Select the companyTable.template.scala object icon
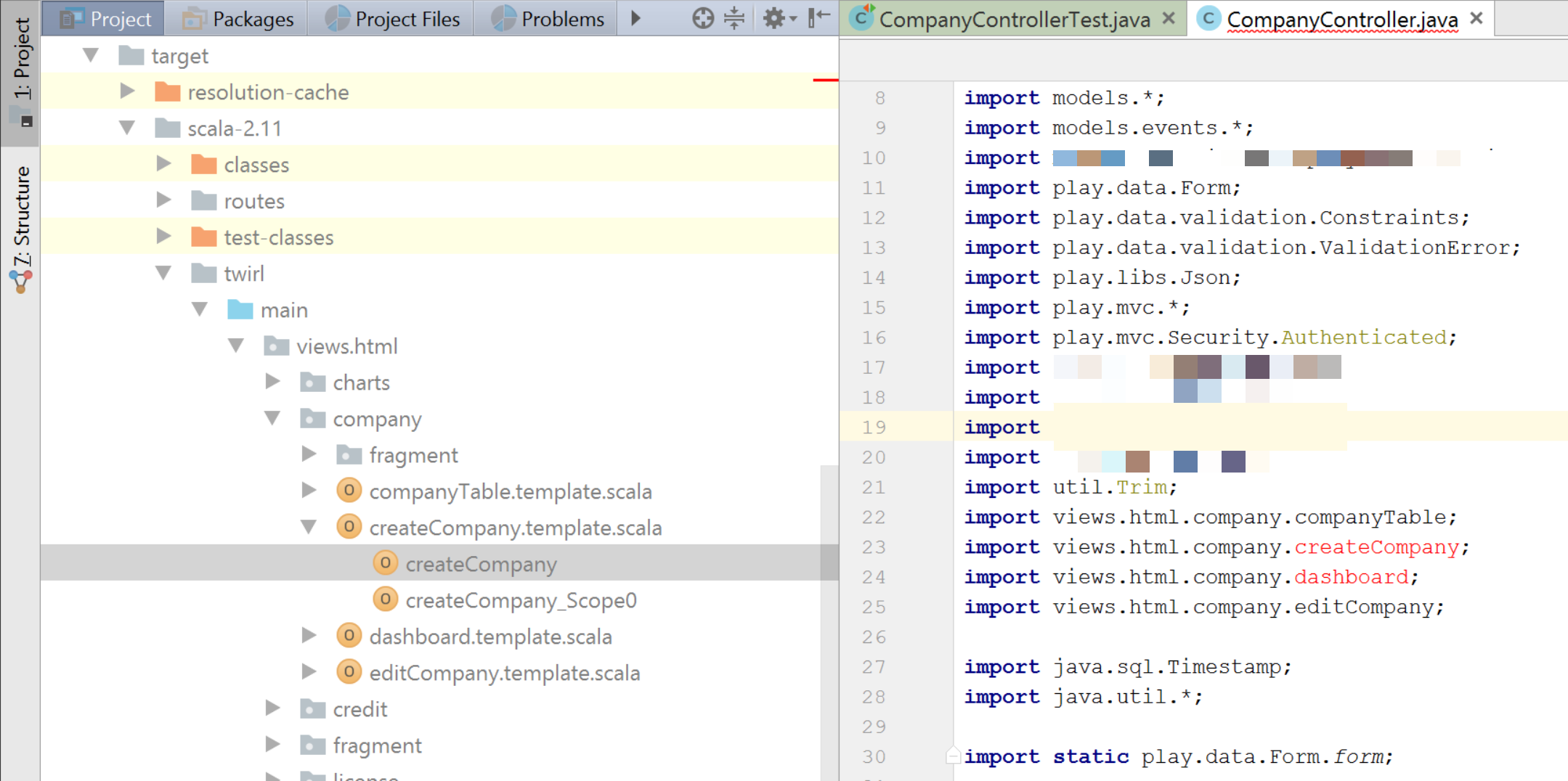The image size is (1568, 781). [x=349, y=491]
